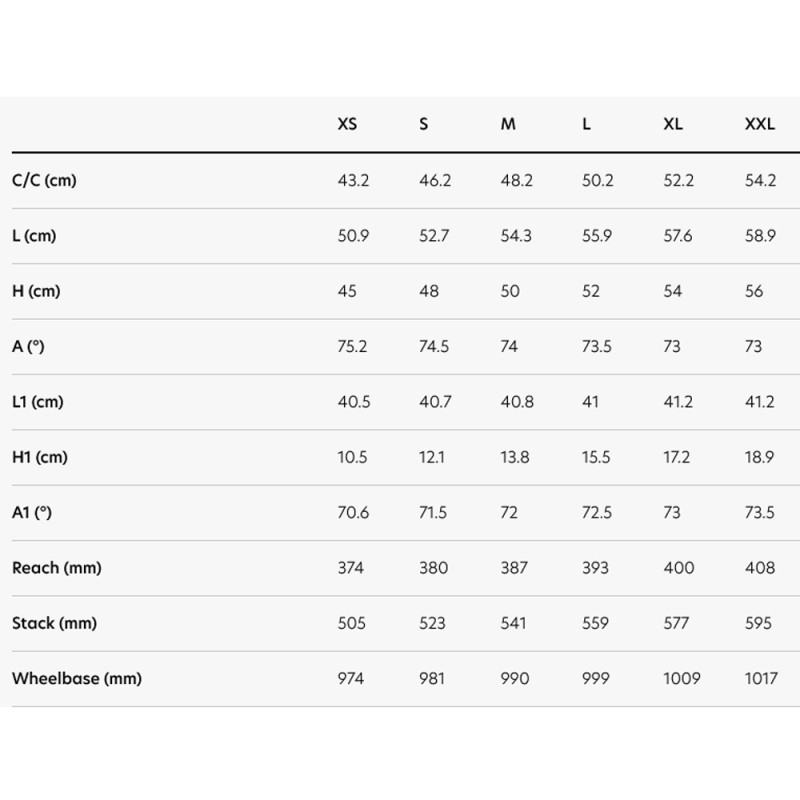800x800 pixels.
Task: Click the 1017 wheelbase value
Action: [760, 679]
